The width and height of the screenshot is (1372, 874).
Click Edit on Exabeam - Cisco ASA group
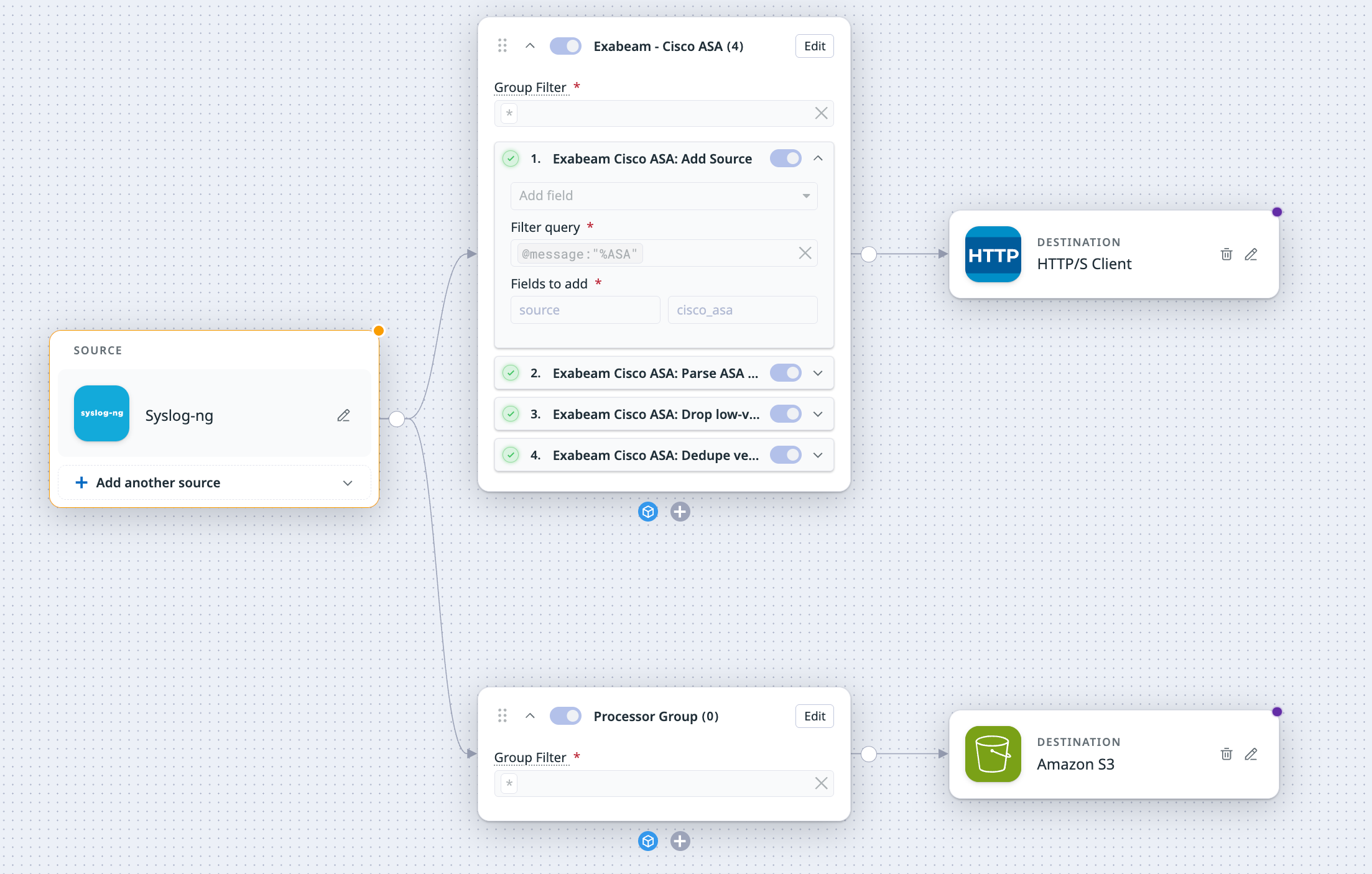(814, 46)
